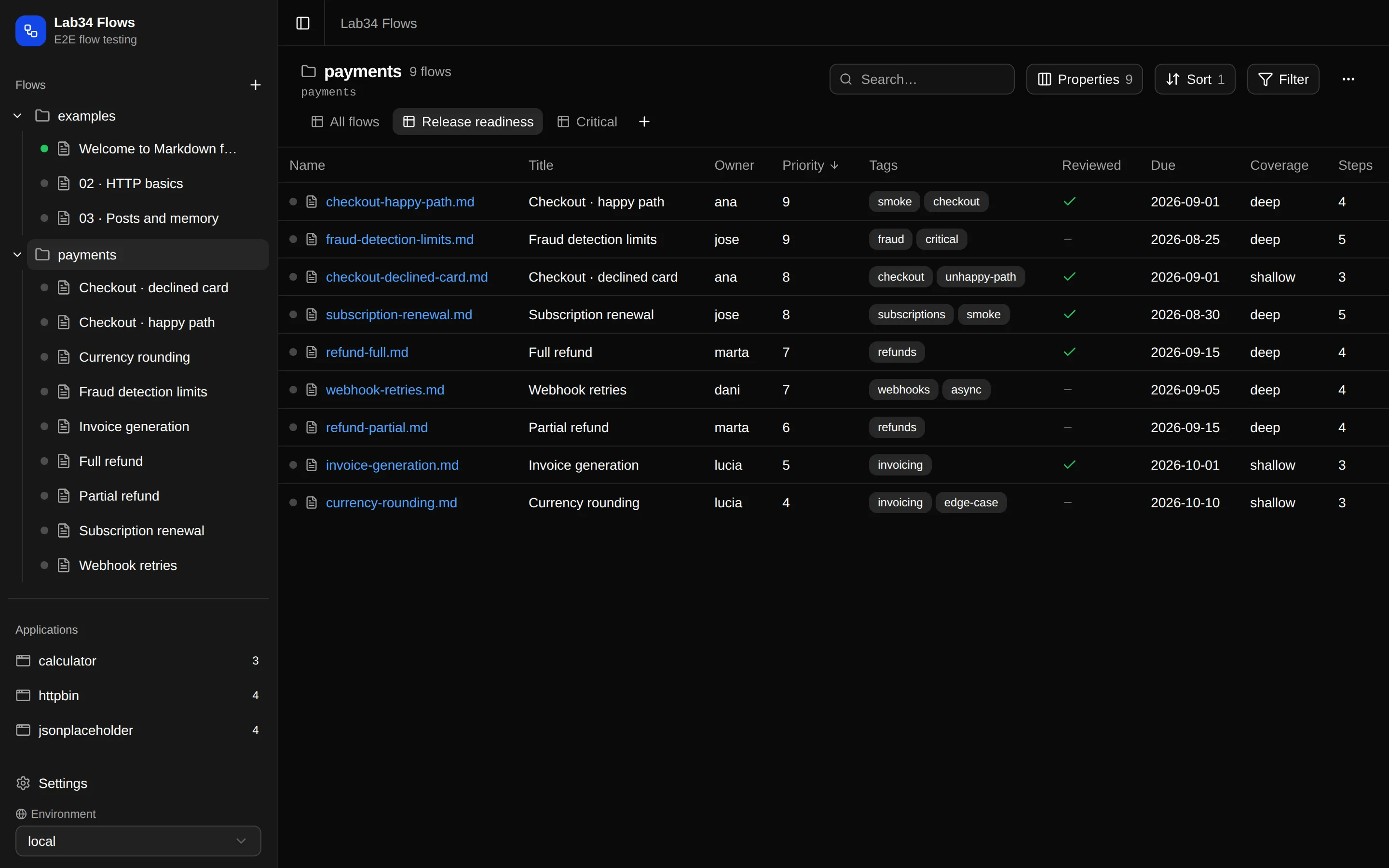Image resolution: width=1389 pixels, height=868 pixels.
Task: Click the payments folder icon in sidebar
Action: (x=42, y=254)
